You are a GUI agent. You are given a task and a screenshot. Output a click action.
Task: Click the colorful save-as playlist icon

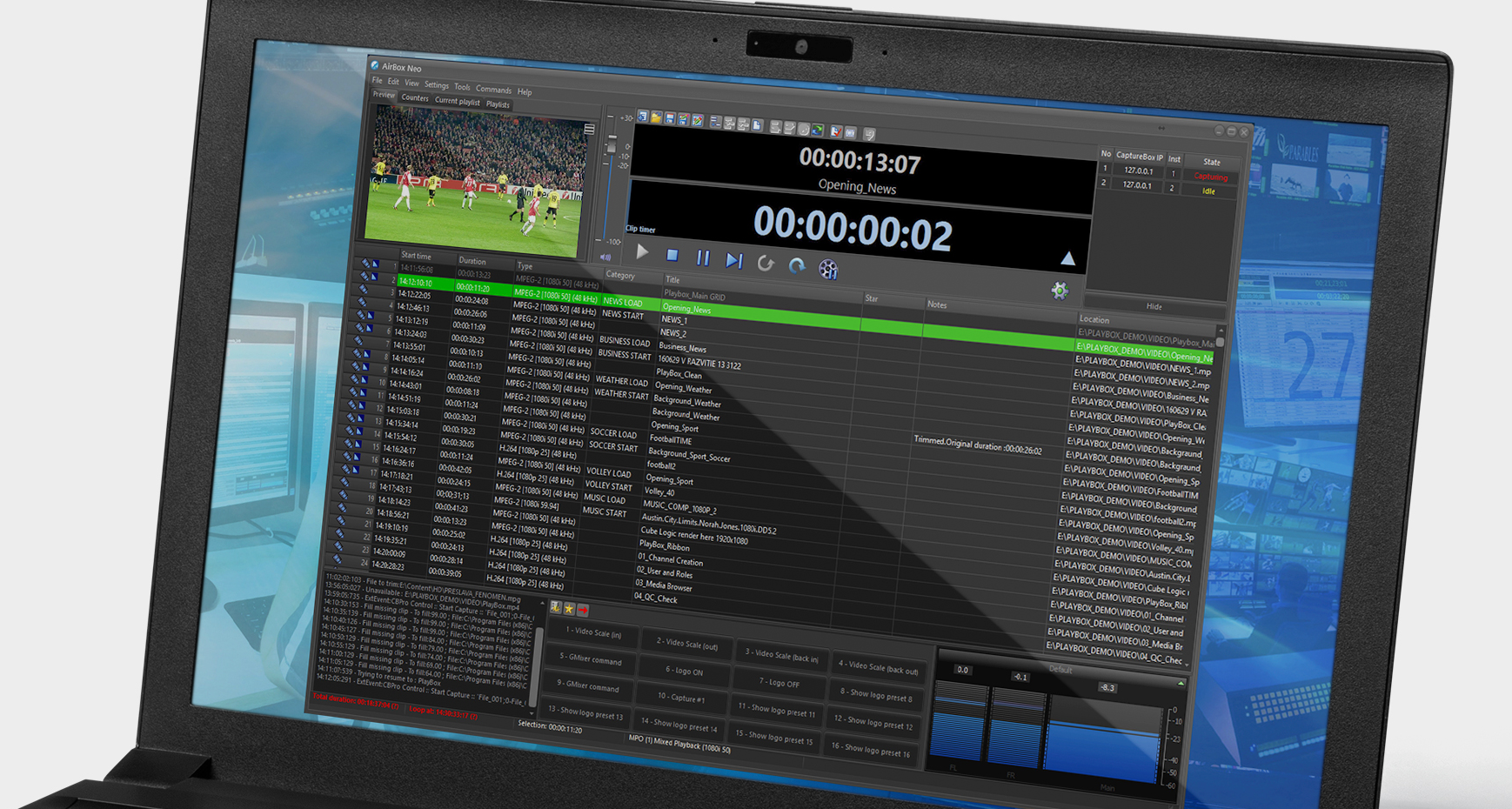[x=684, y=119]
